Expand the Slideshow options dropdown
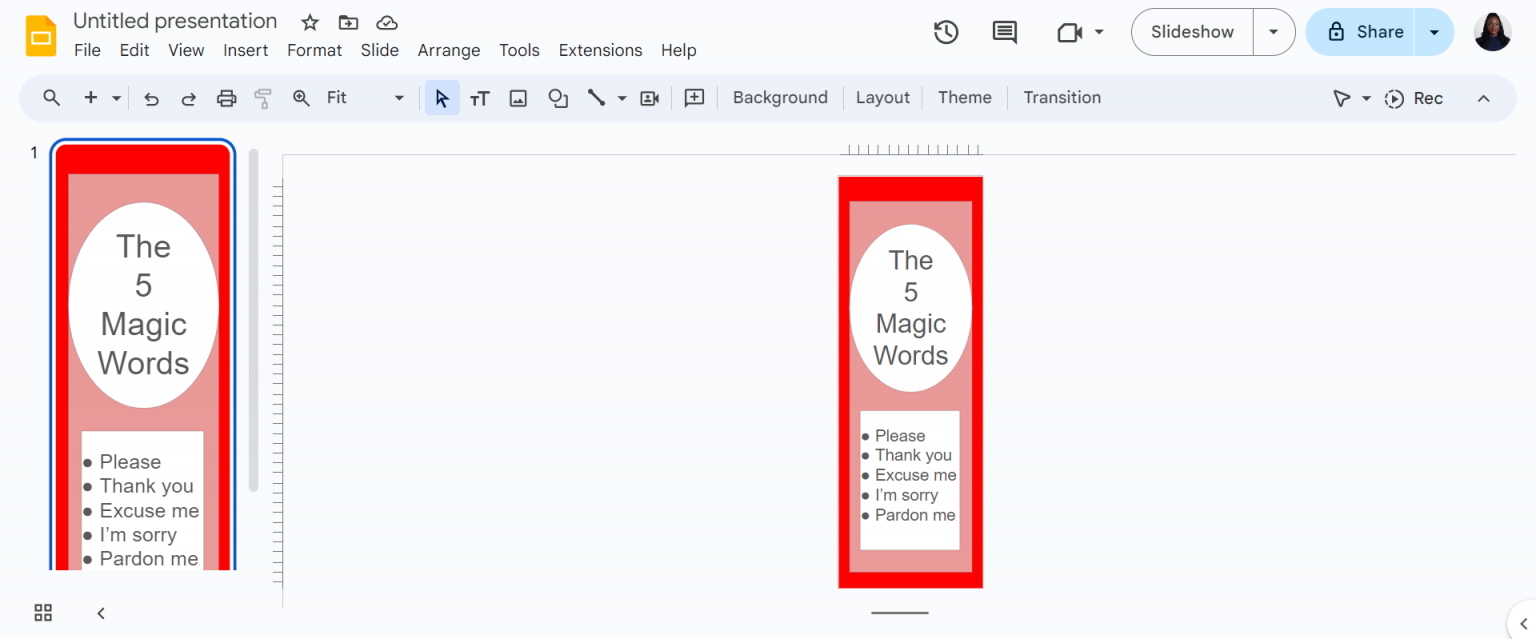 (1273, 31)
